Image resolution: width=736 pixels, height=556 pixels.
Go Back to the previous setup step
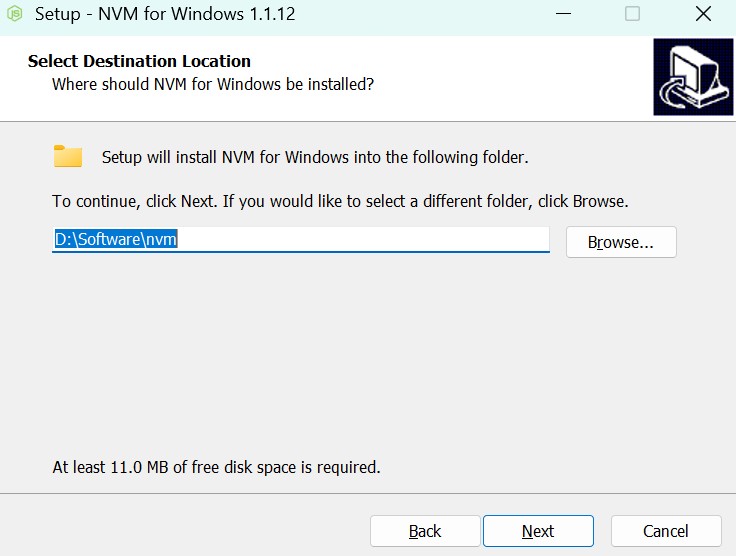click(x=425, y=531)
